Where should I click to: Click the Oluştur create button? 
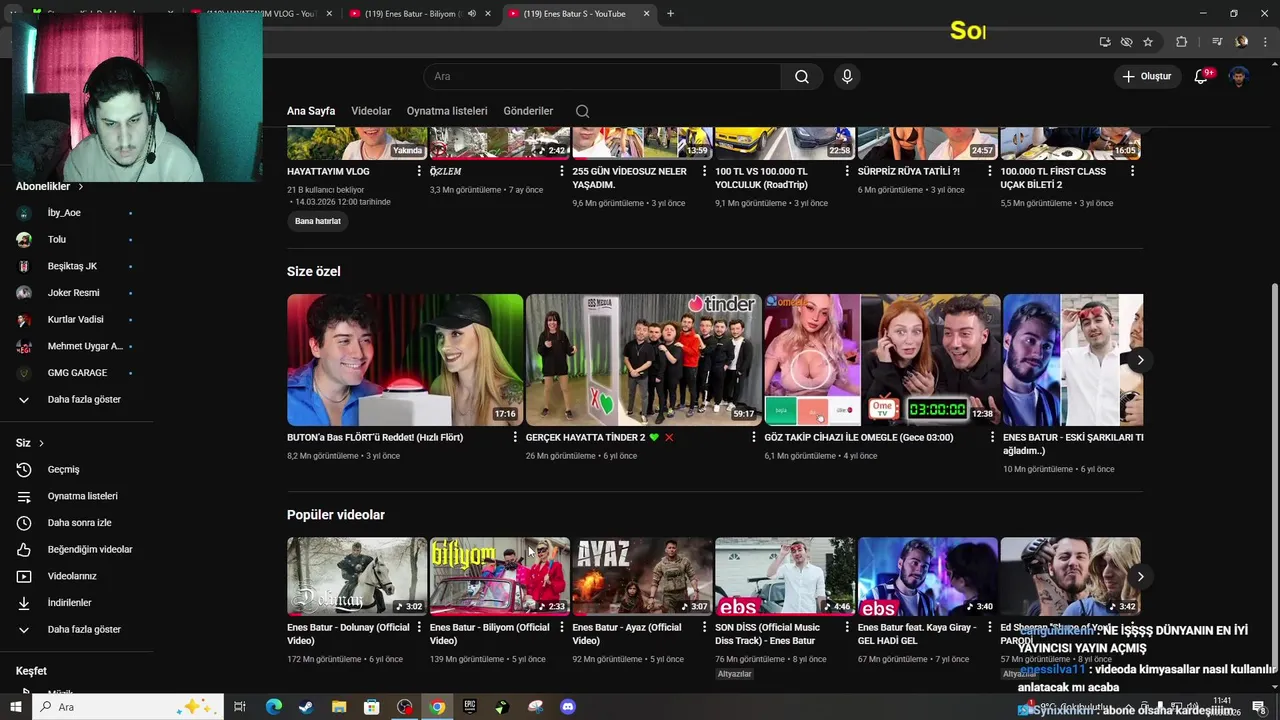(1147, 77)
